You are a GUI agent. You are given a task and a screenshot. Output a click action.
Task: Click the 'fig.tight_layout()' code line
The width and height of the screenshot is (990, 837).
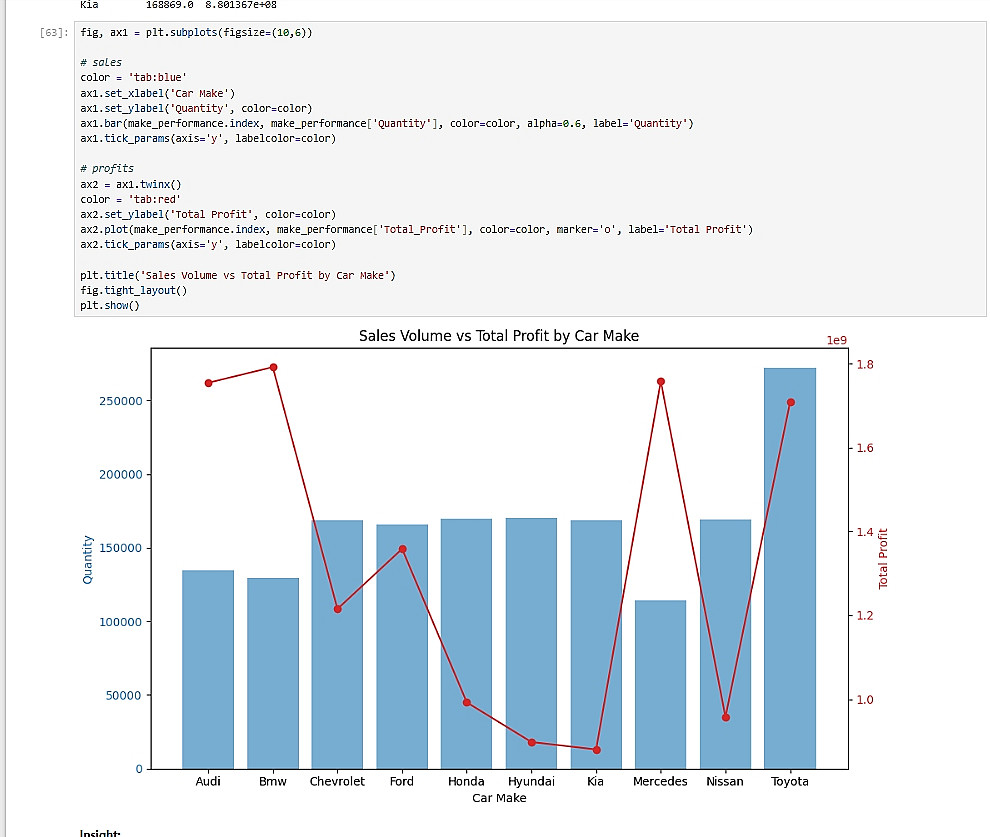click(x=134, y=290)
